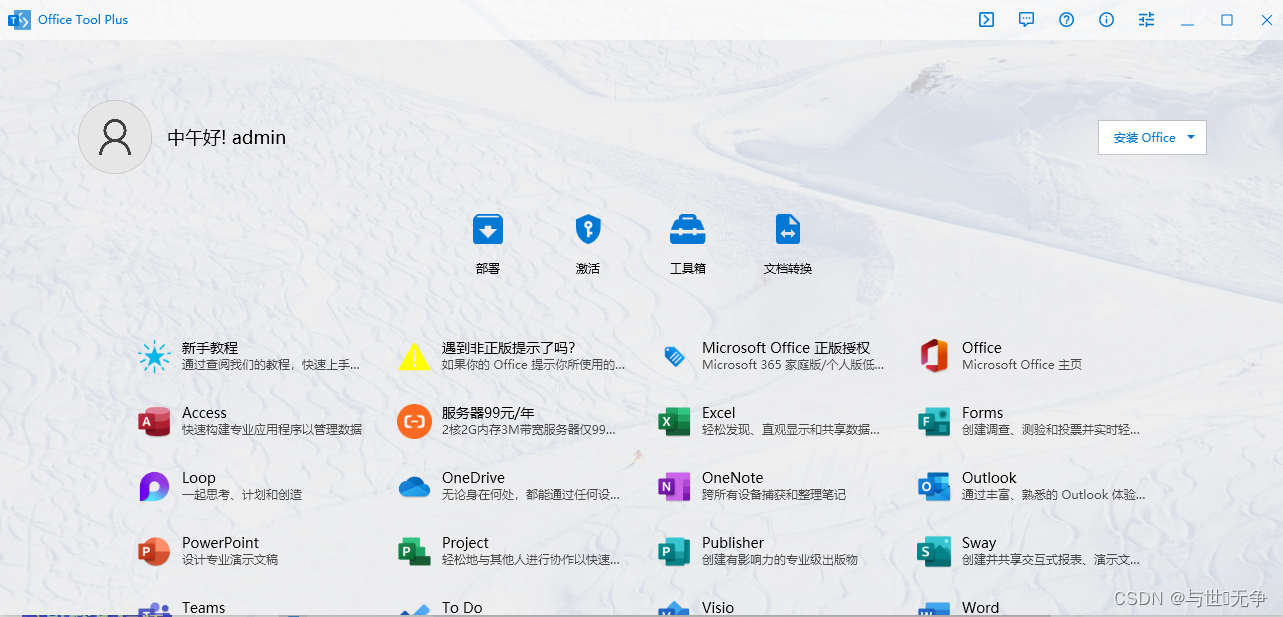Click the Outlook icon
The width and height of the screenshot is (1283, 617).
934,486
